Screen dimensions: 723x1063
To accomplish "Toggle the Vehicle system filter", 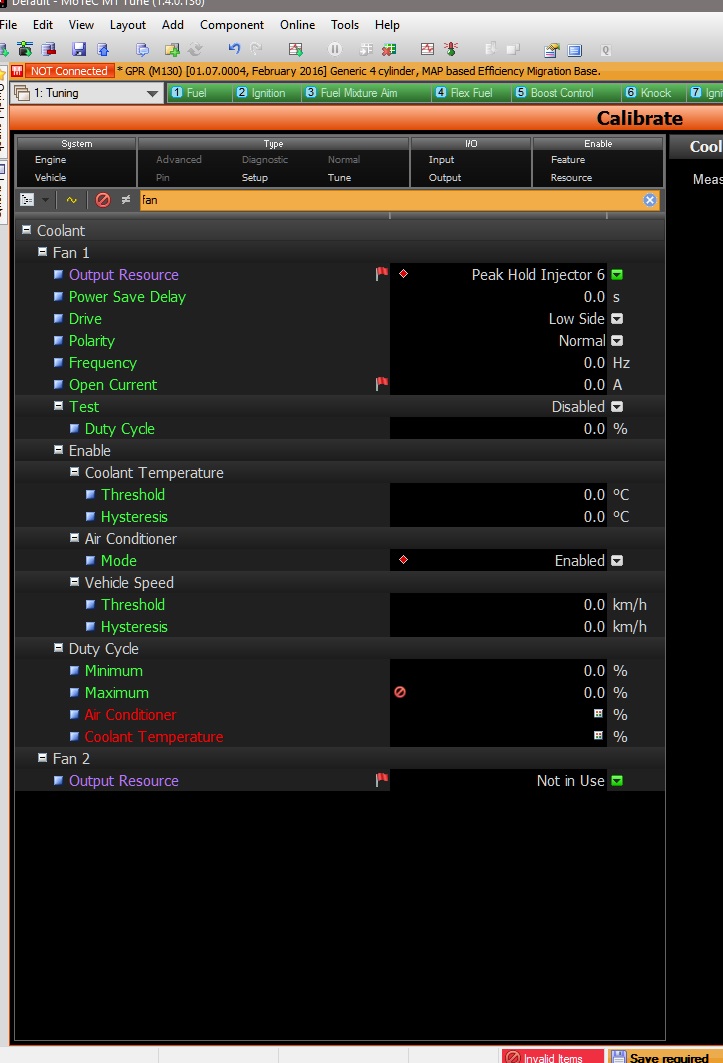I will point(51,178).
